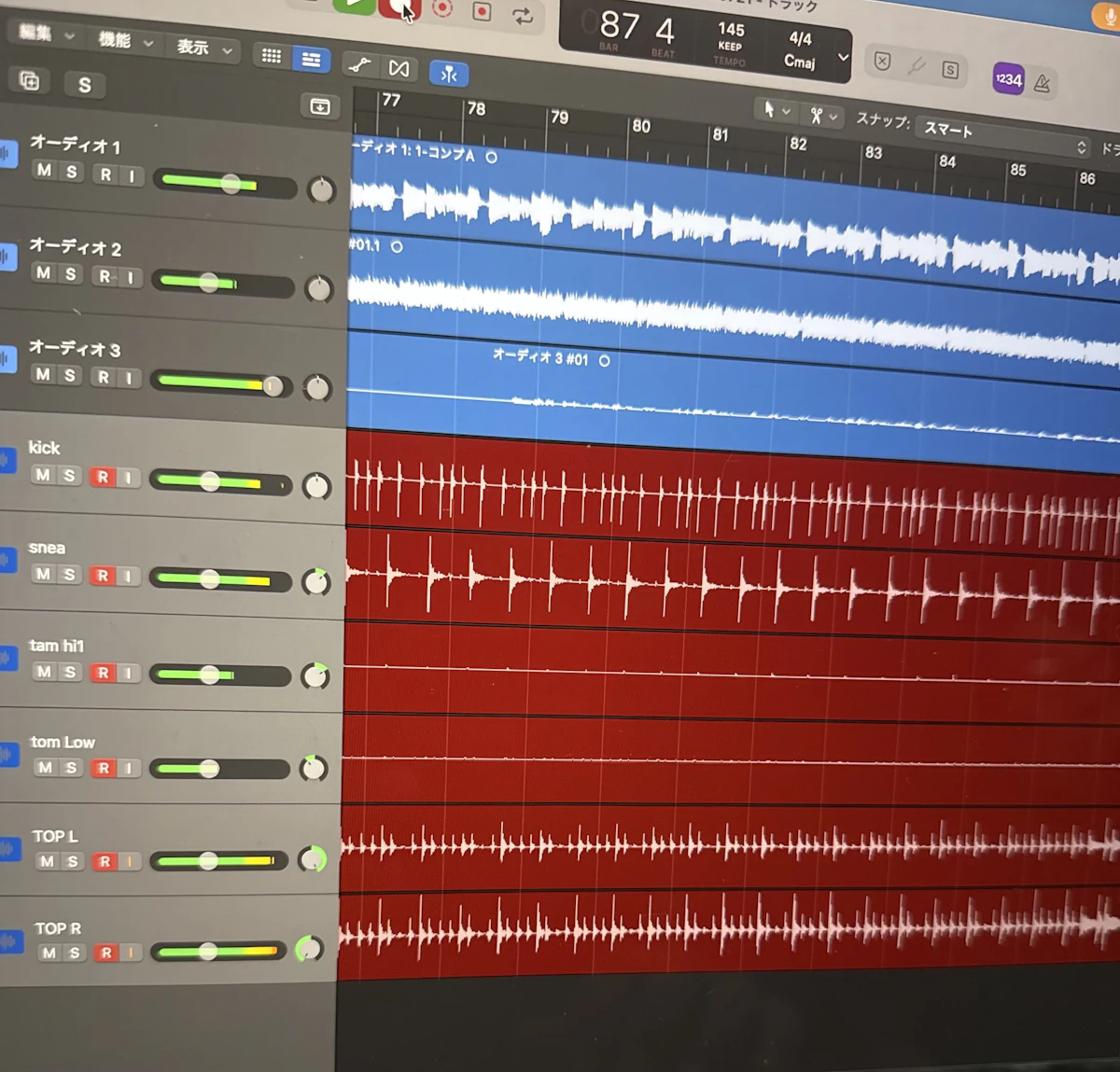Click the TOP R pan knob
Viewport: 1120px width, 1072px height.
[309, 949]
